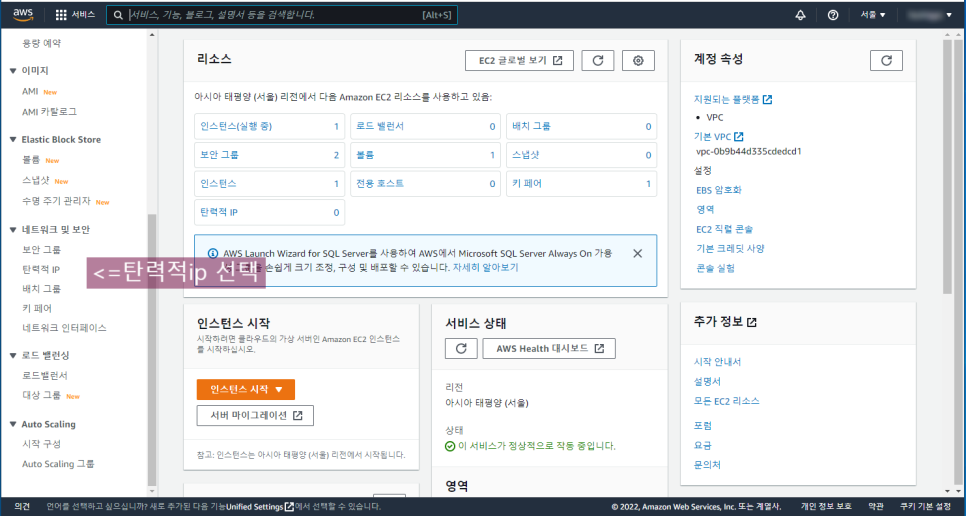Image resolution: width=966 pixels, height=516 pixels.
Task: Open 추가 정보 external link icon
Action: [752, 322]
